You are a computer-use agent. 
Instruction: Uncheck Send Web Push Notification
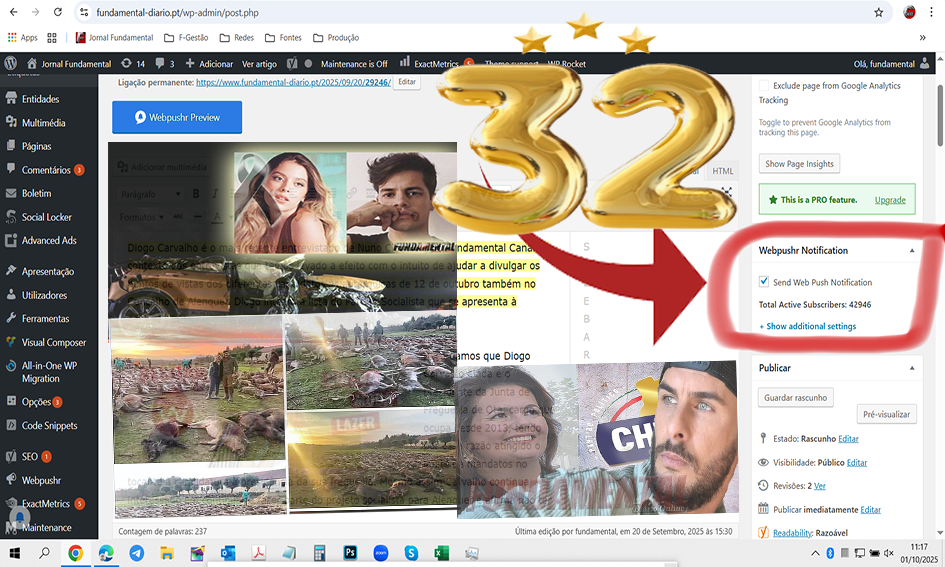pyautogui.click(x=764, y=282)
